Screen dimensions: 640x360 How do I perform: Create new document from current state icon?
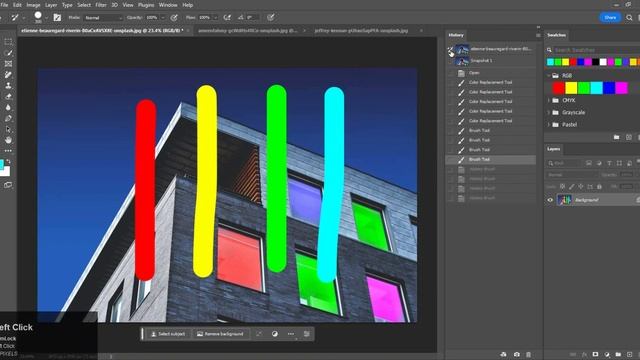504,354
